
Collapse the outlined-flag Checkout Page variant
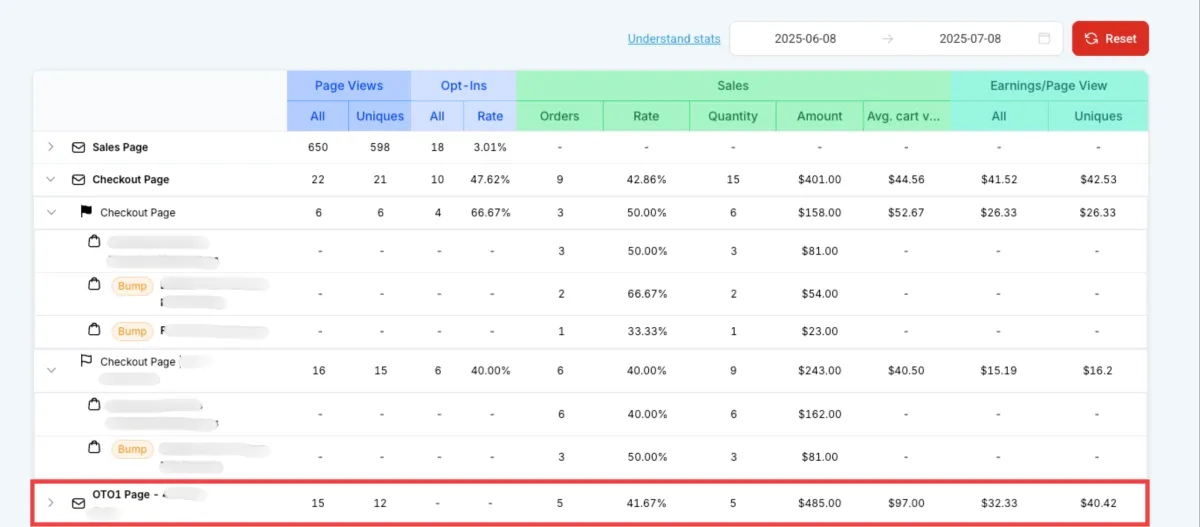click(x=50, y=370)
